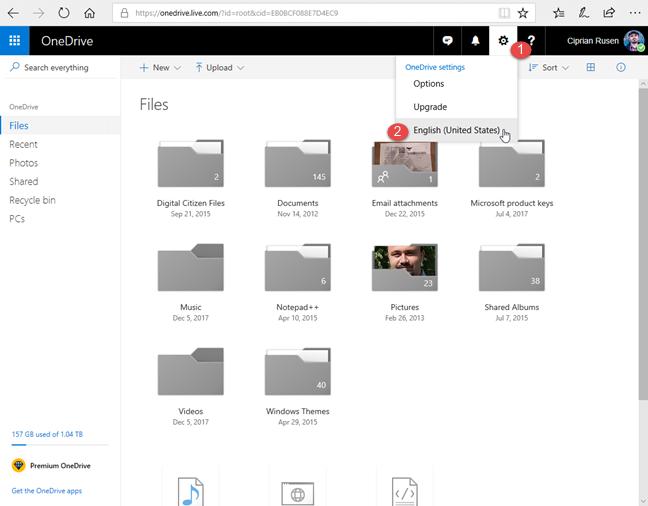The width and height of the screenshot is (648, 506).
Task: Open the Windows Themes folder
Action: pos(298,372)
